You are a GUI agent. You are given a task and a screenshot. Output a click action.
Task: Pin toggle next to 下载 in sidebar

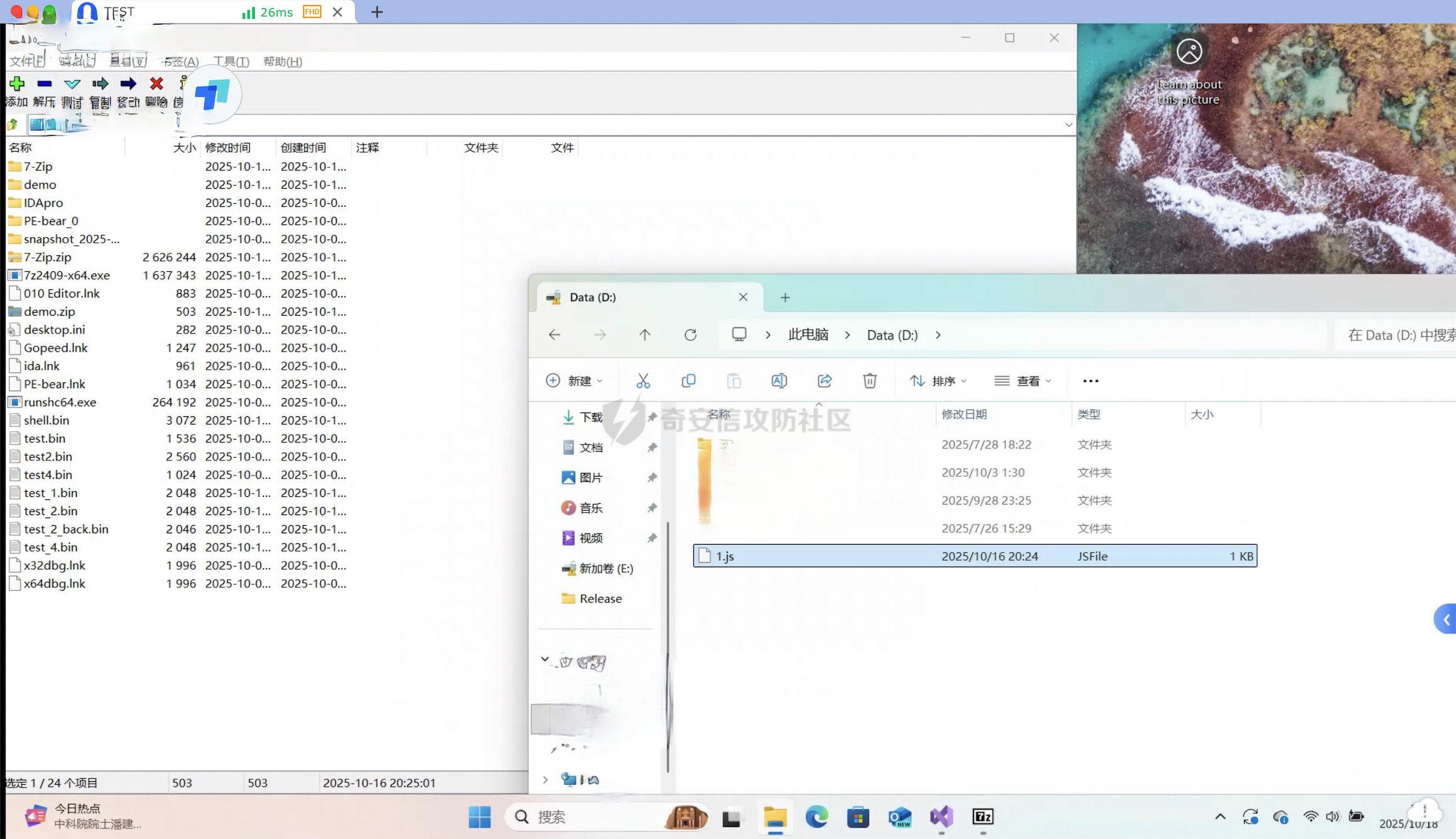[x=652, y=417]
